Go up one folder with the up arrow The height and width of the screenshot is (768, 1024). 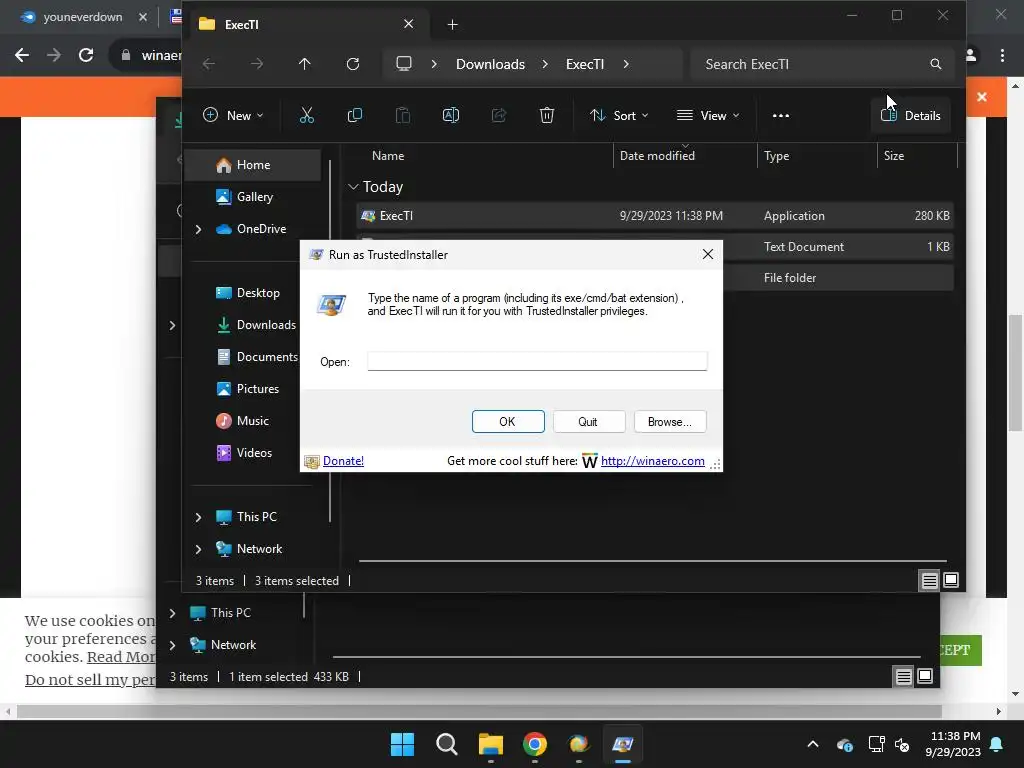[304, 64]
